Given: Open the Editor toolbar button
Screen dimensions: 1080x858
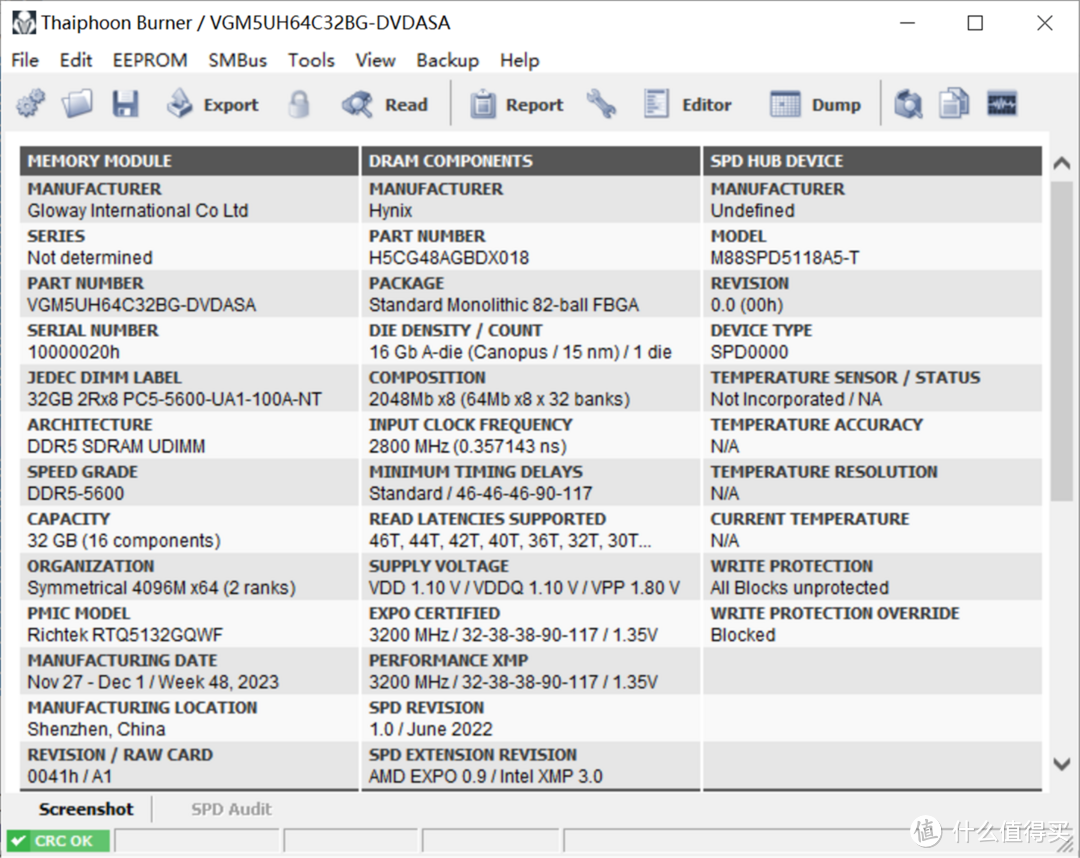Looking at the screenshot, I should 687,104.
